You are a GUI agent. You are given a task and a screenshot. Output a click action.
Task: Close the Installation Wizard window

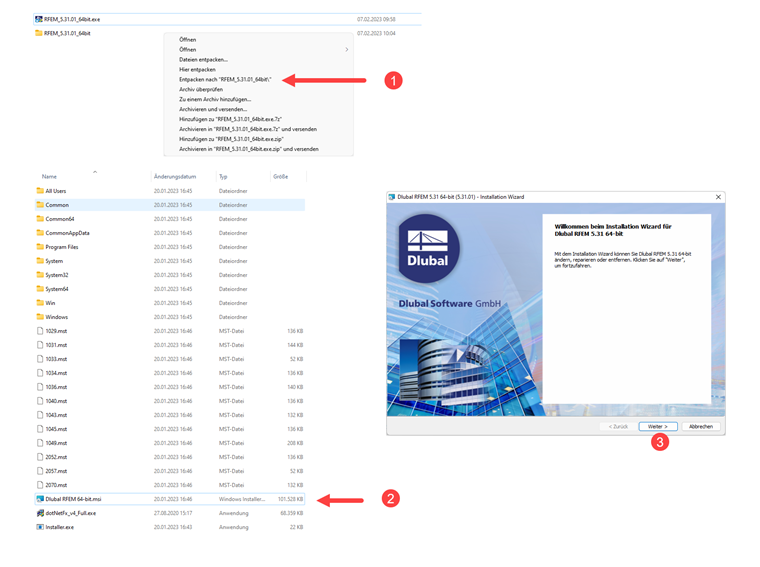click(718, 197)
